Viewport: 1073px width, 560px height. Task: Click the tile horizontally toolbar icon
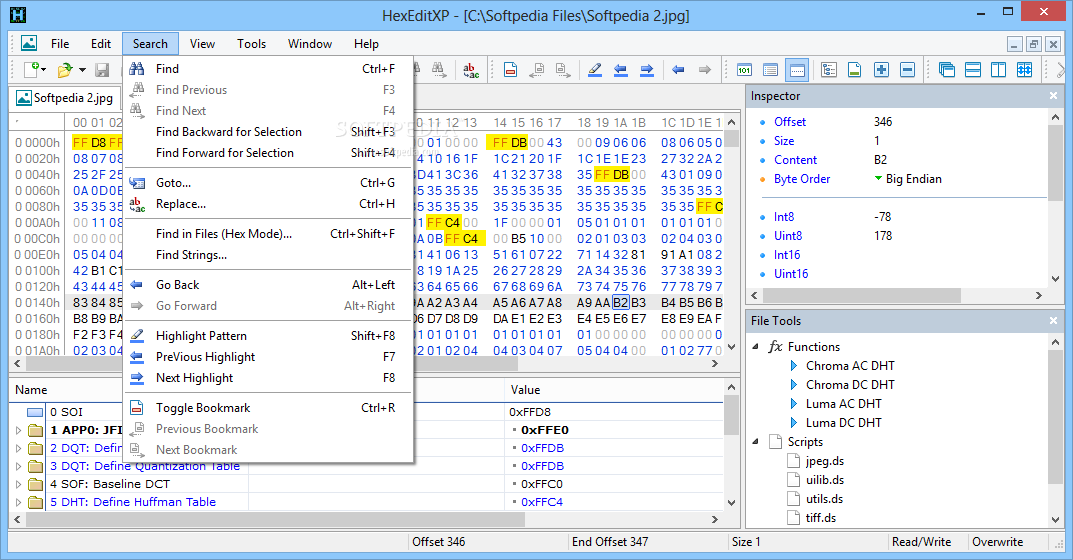tap(972, 70)
